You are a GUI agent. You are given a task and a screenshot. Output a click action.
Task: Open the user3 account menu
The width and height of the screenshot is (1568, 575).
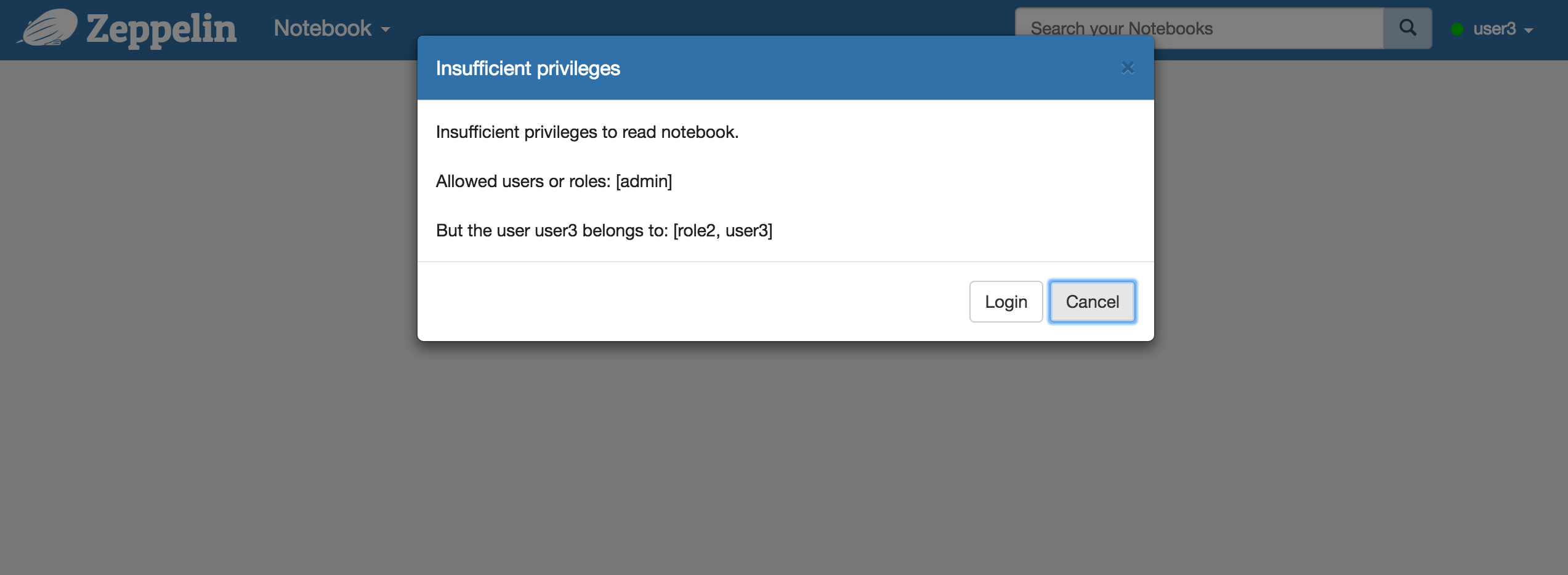[x=1494, y=29]
